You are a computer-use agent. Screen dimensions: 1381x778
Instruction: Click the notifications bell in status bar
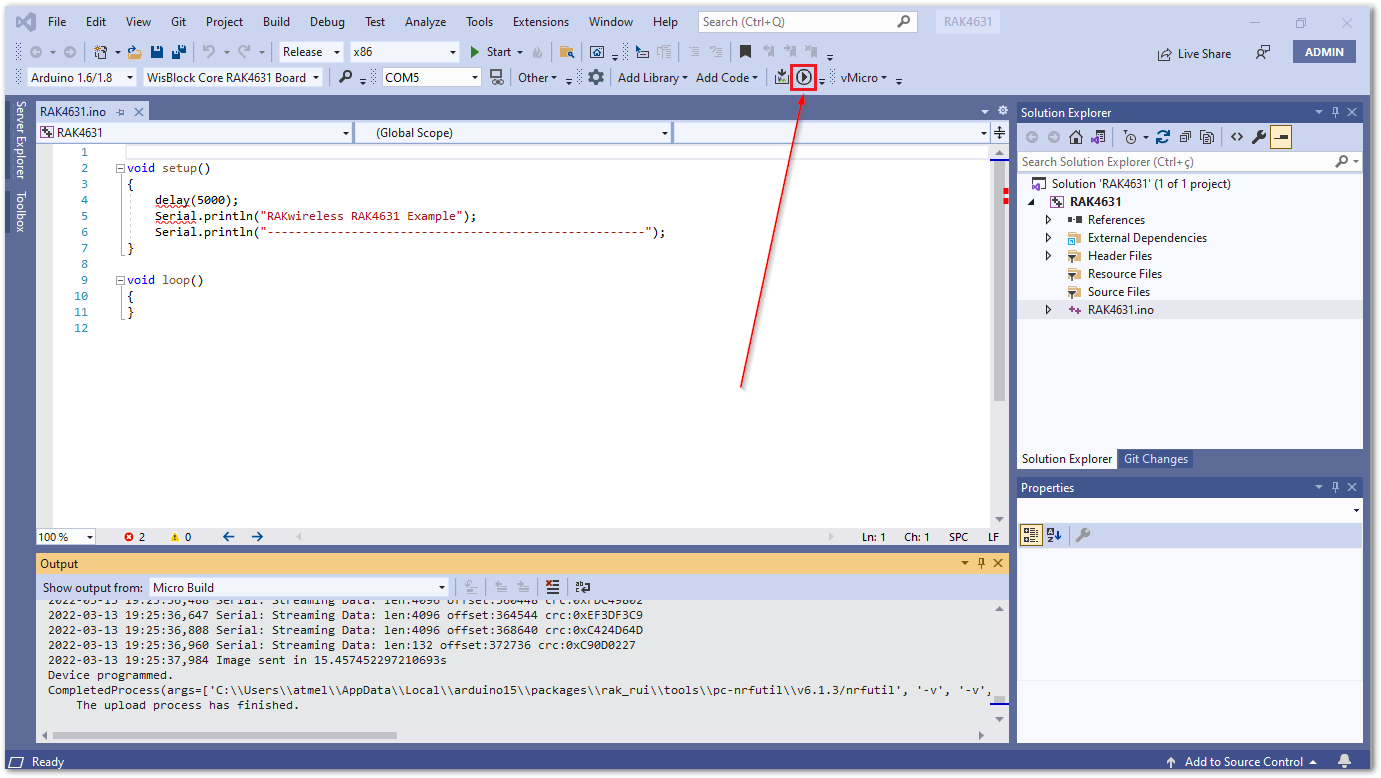click(1345, 761)
